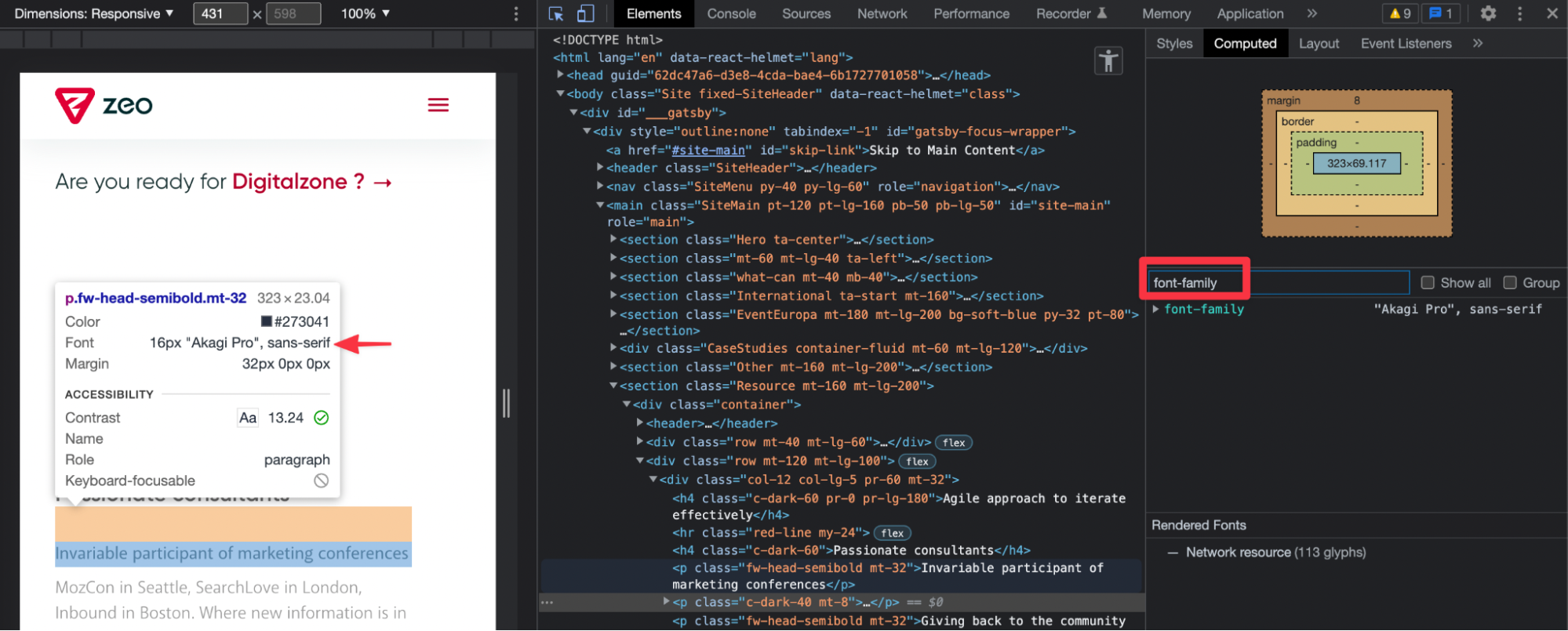Click the box model content size 323×69.117
This screenshot has height=631, width=1568.
coord(1356,163)
